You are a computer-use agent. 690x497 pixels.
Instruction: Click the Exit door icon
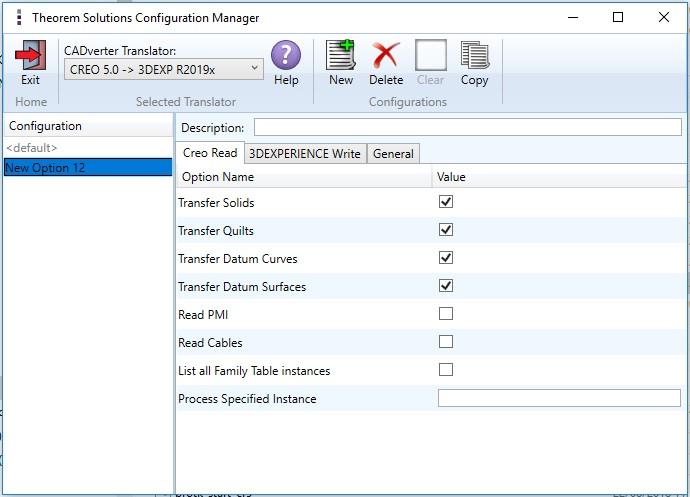point(30,55)
